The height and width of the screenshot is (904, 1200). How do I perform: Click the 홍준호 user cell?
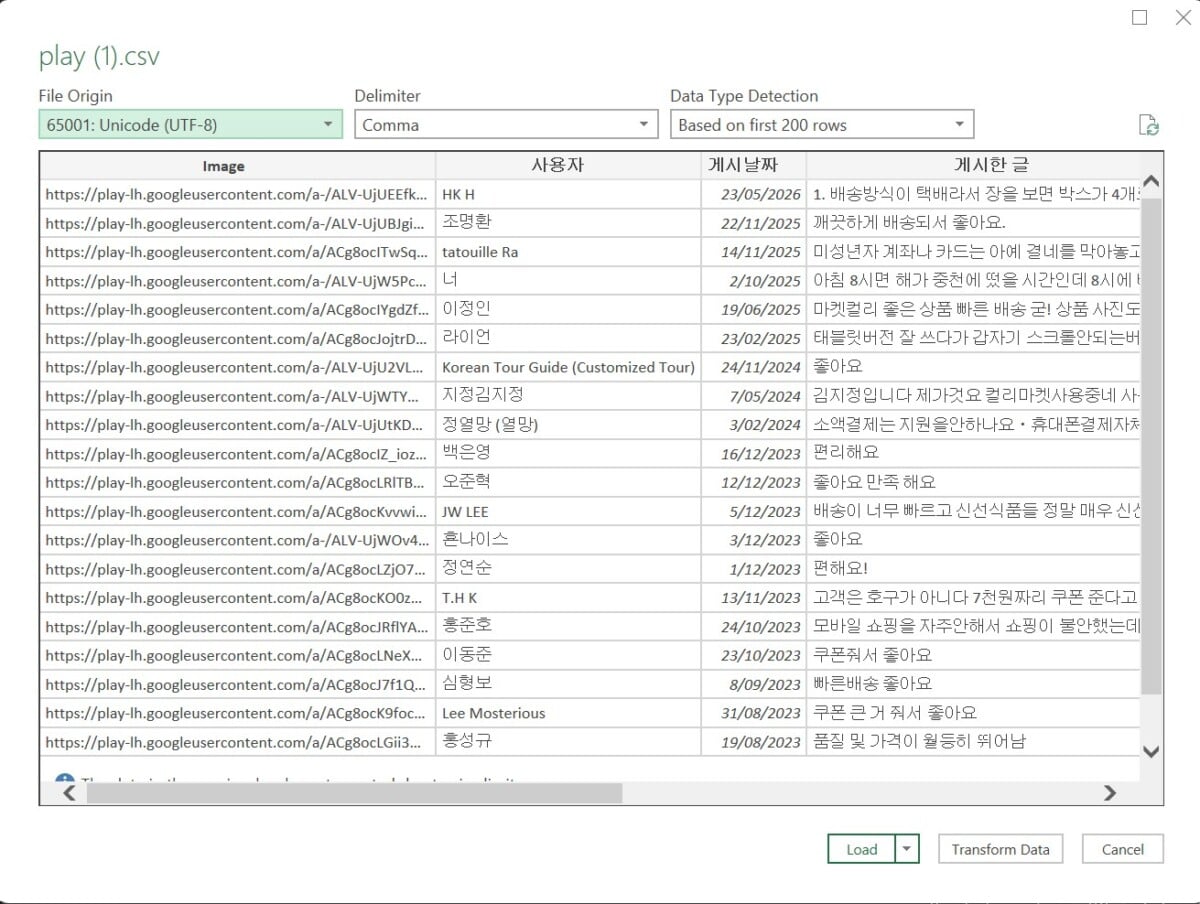pos(569,627)
